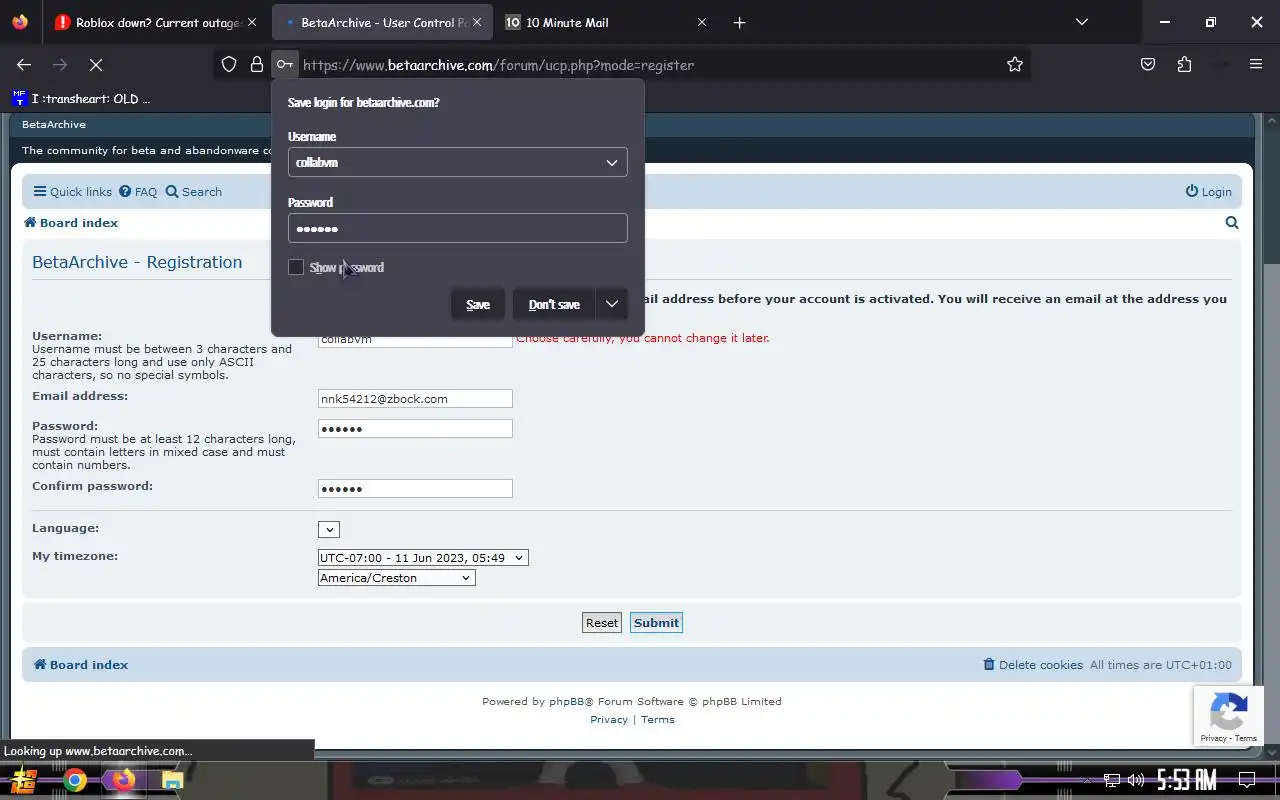The height and width of the screenshot is (800, 1280).
Task: Open the forum Search link
Action: (194, 192)
